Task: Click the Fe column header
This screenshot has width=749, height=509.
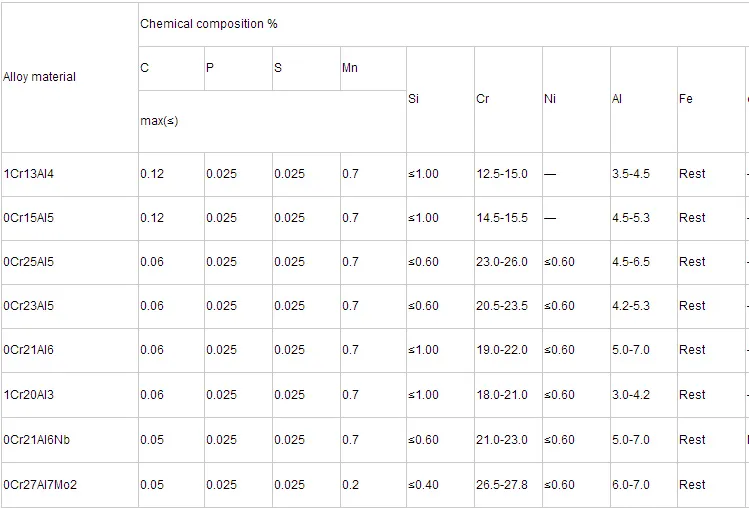Action: (686, 99)
